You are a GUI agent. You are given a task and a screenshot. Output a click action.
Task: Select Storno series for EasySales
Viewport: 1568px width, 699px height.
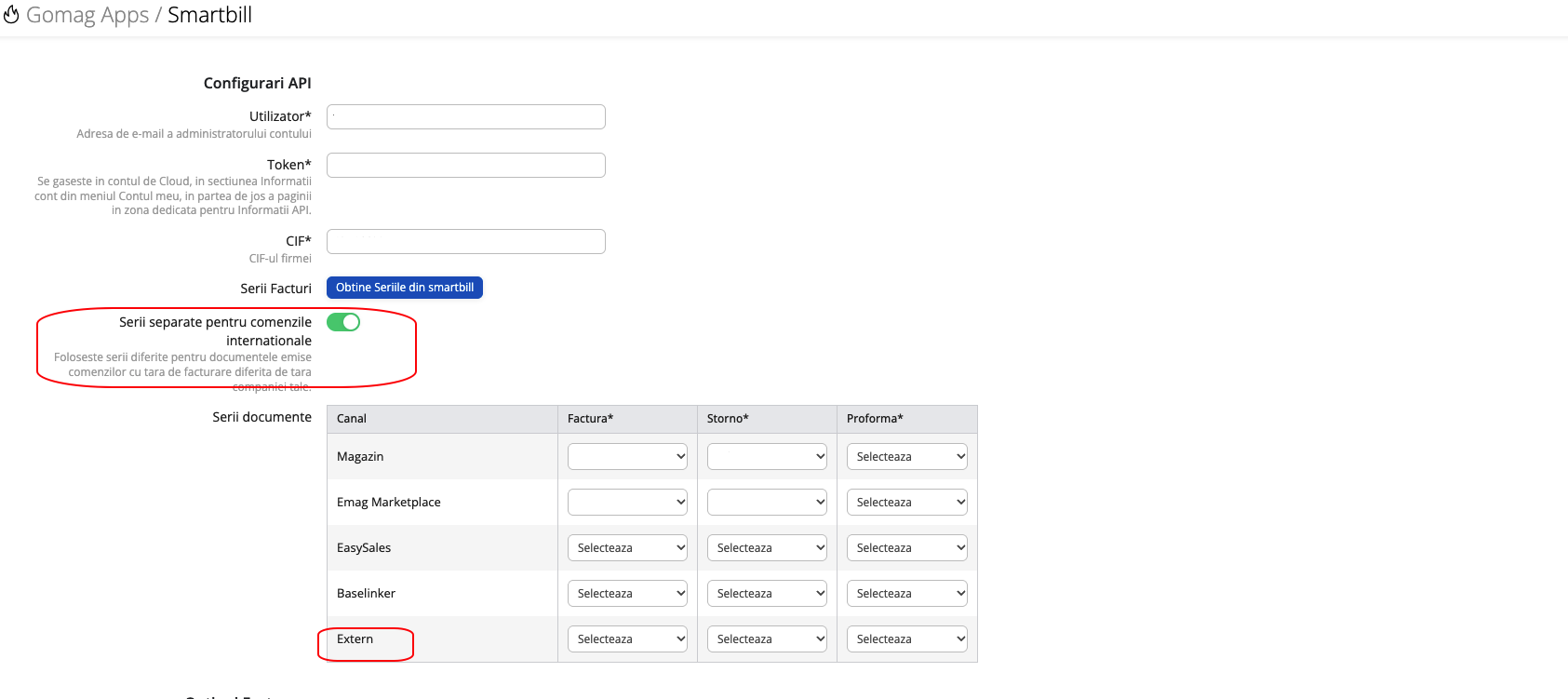(x=768, y=548)
